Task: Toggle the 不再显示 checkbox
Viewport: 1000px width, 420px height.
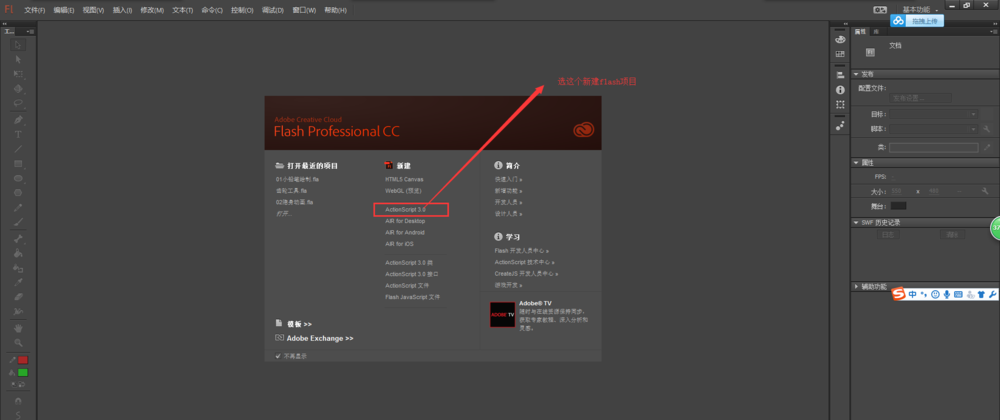Action: [x=278, y=356]
